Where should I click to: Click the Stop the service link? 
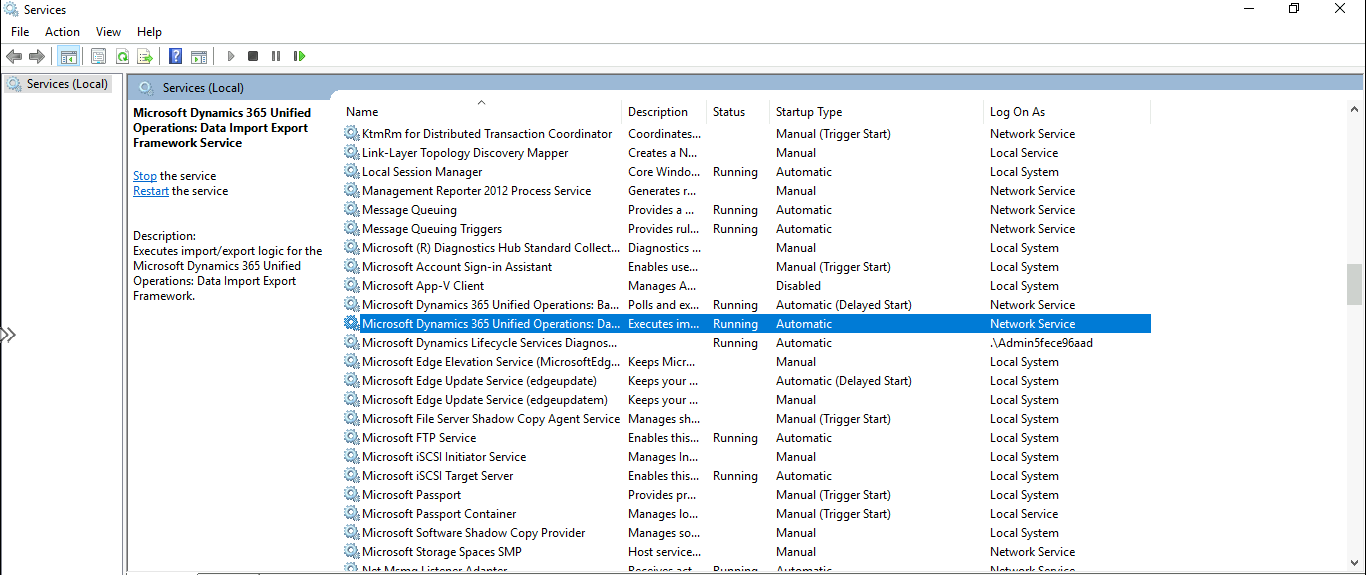pyautogui.click(x=145, y=176)
